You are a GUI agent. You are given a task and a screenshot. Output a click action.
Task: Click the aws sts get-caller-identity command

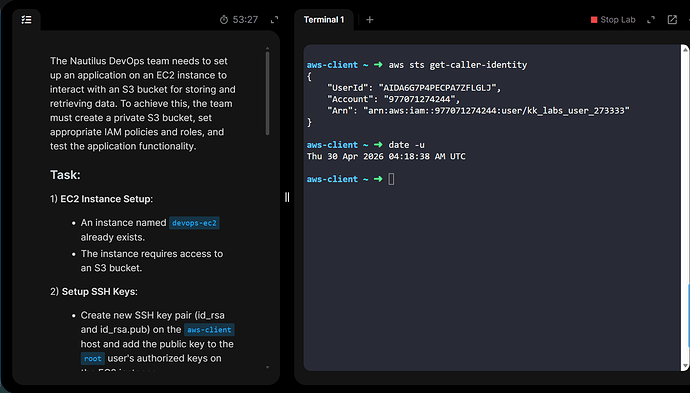(458, 65)
